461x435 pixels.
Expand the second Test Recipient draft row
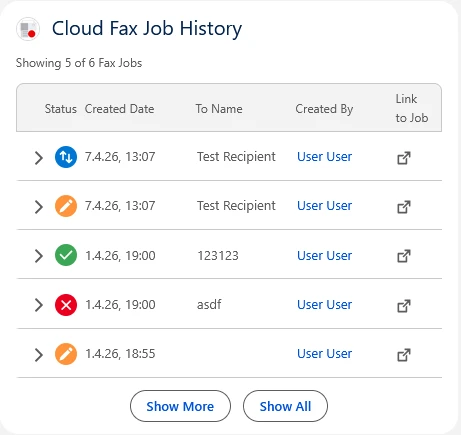coord(39,207)
